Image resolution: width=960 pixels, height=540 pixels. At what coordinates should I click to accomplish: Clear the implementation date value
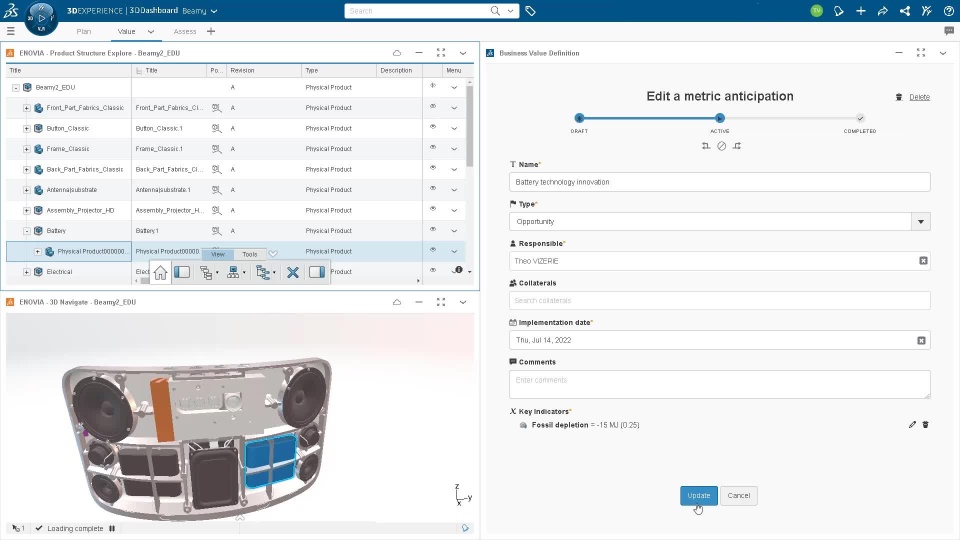point(921,340)
